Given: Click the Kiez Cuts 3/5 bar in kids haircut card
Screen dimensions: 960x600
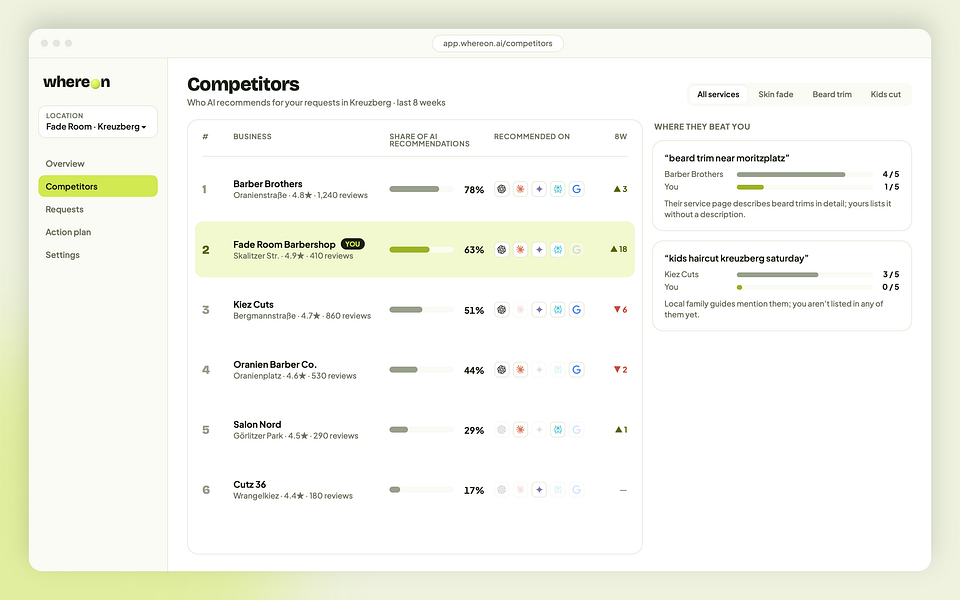Looking at the screenshot, I should (804, 275).
